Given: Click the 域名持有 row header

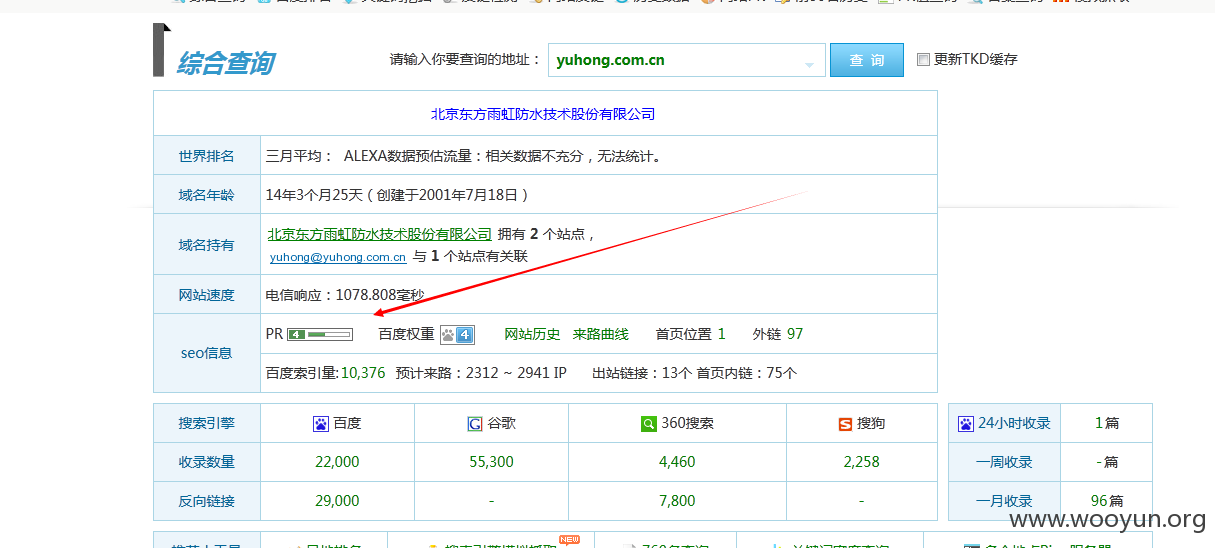Looking at the screenshot, I should 207,245.
